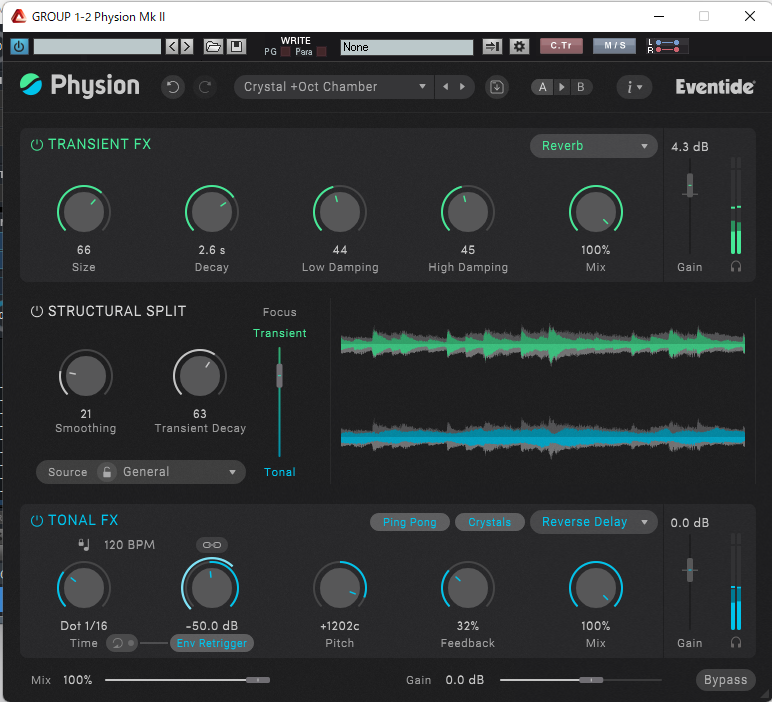Toggle the host plugin power button

[19, 47]
